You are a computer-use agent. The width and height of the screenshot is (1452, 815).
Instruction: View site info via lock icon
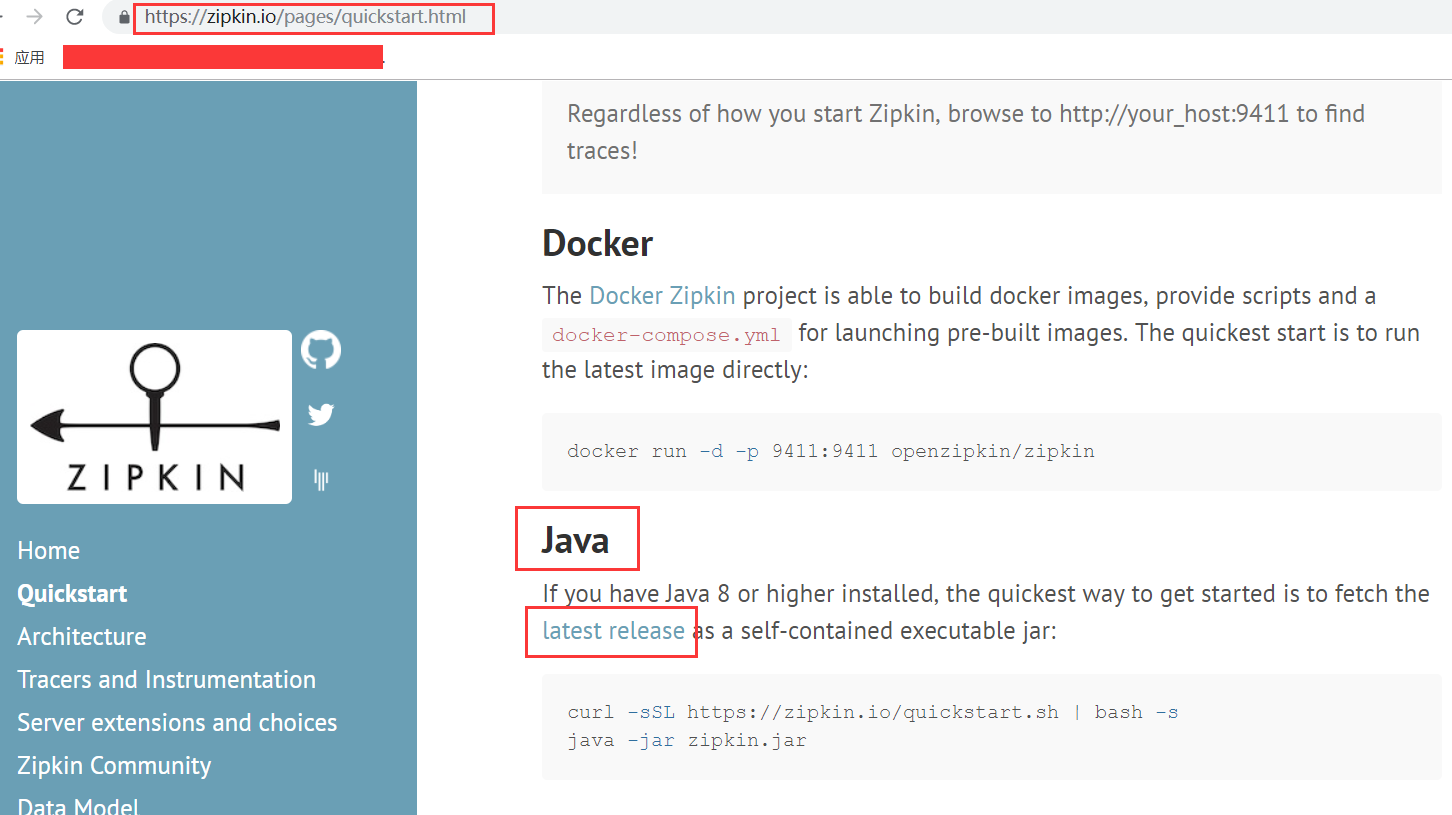124,17
